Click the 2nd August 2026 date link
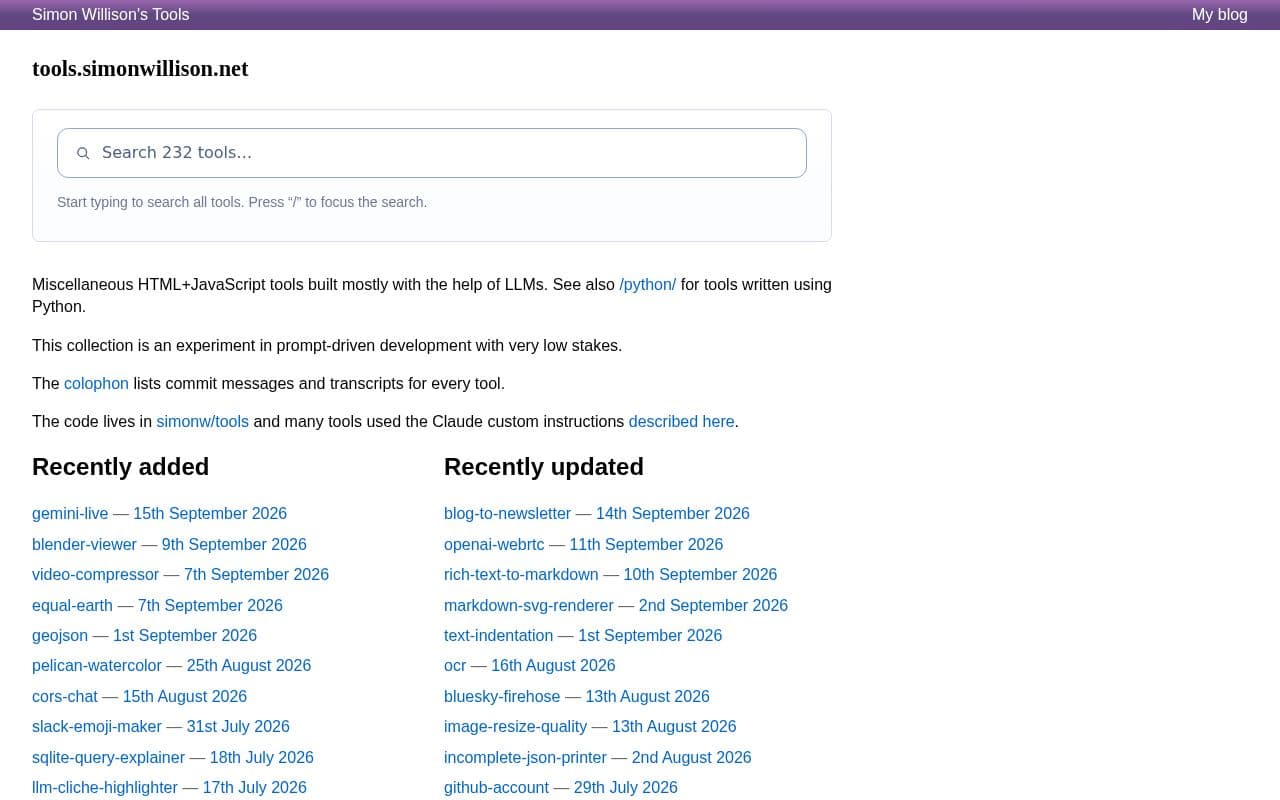Viewport: 1280px width, 800px height. click(691, 757)
